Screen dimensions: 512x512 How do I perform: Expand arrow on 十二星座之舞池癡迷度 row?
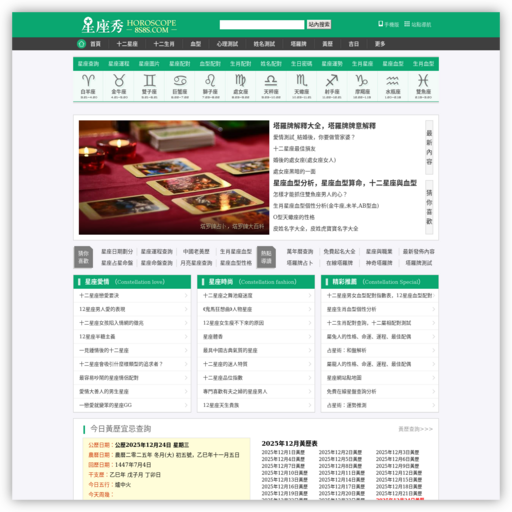tap(310, 295)
